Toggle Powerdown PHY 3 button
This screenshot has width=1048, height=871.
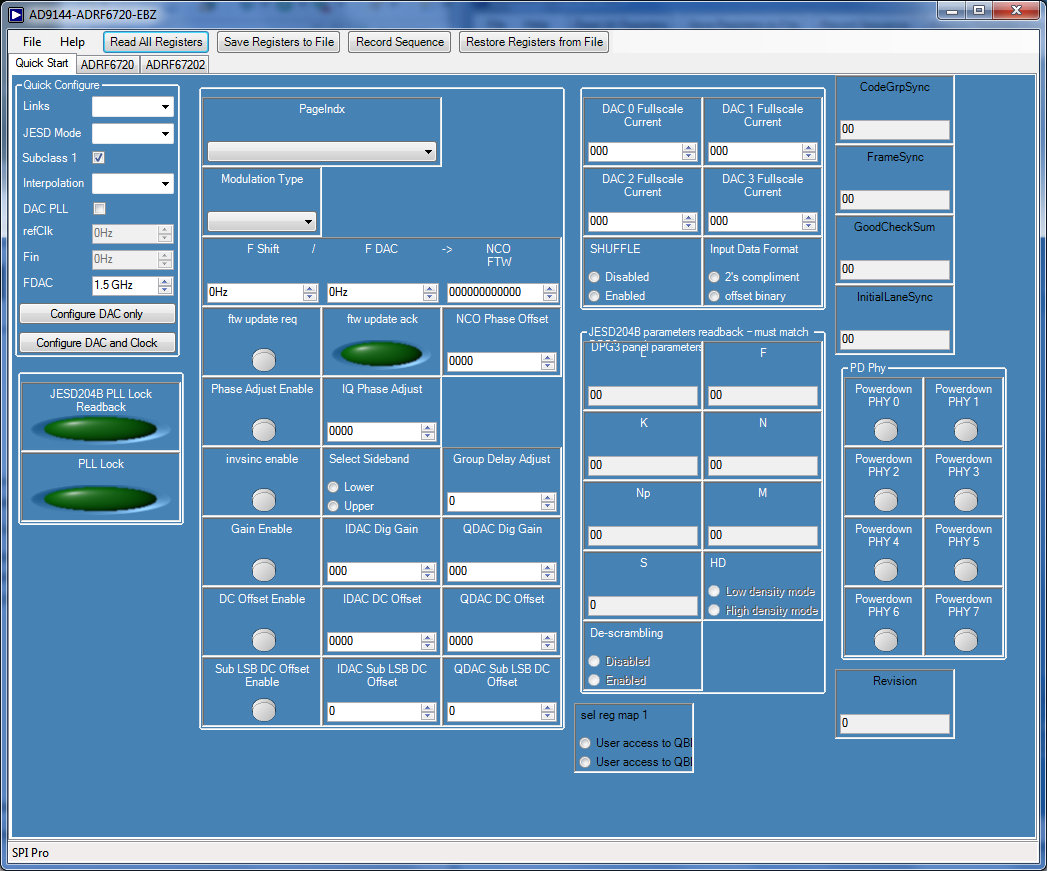(x=966, y=500)
